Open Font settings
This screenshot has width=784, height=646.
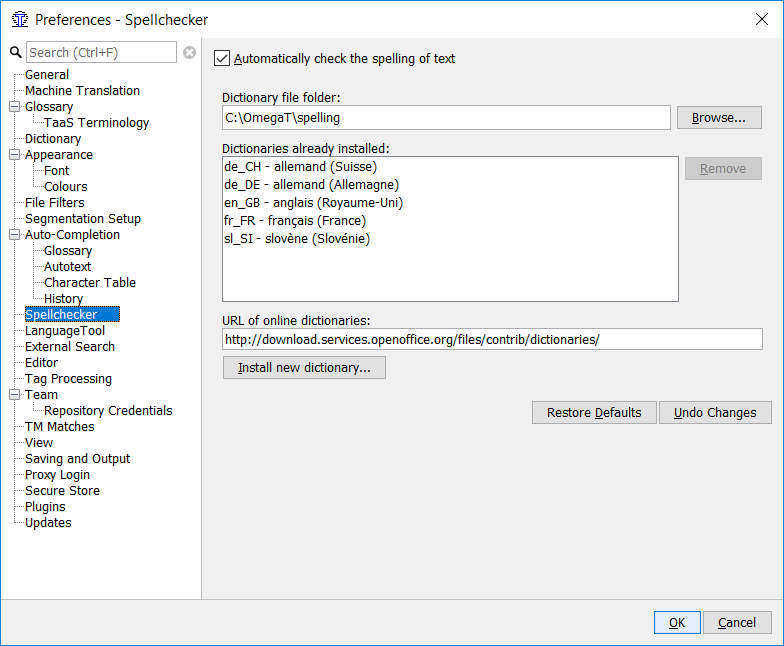pyautogui.click(x=56, y=170)
